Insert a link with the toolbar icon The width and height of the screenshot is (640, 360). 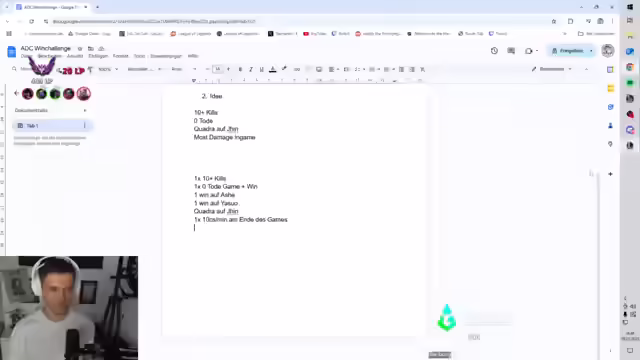click(x=297, y=69)
